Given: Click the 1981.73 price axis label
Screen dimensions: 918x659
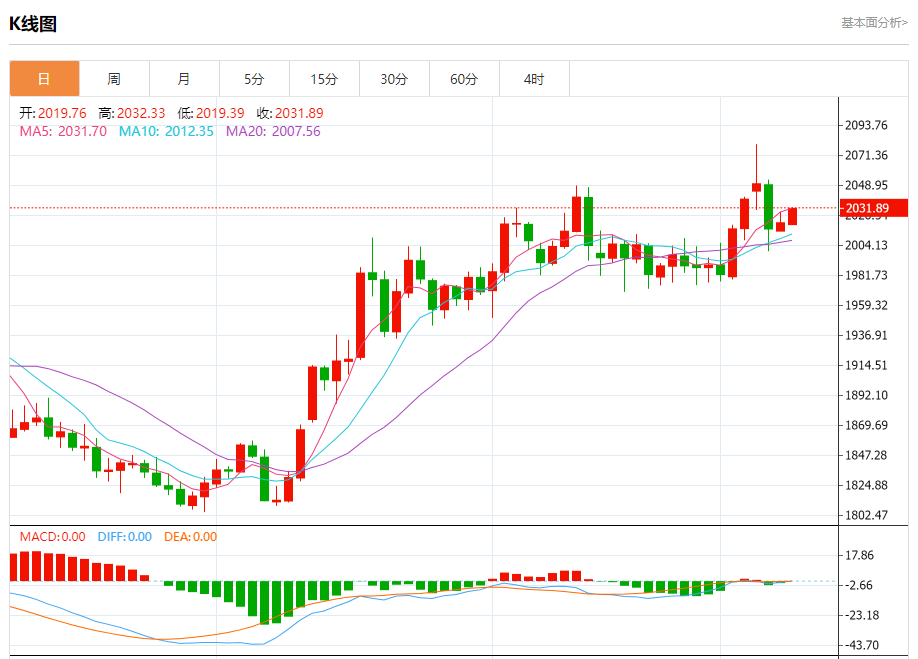Looking at the screenshot, I should (866, 275).
